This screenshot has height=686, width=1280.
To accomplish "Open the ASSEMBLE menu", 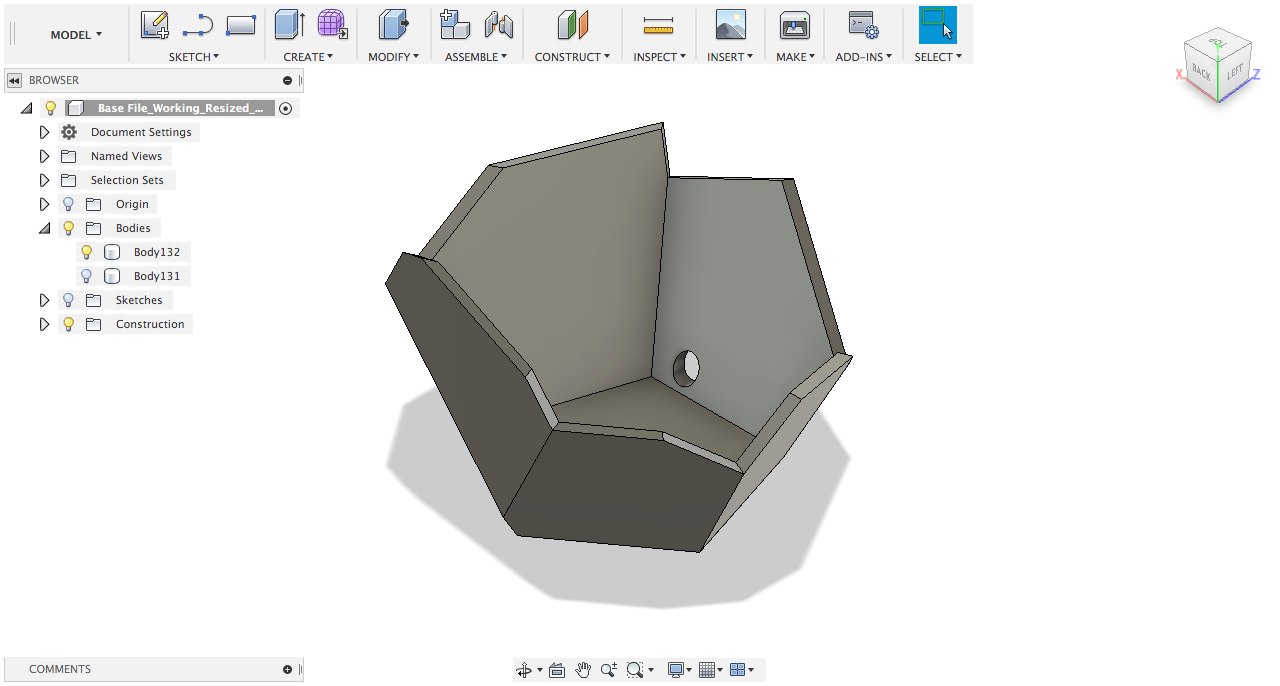I will pyautogui.click(x=476, y=57).
